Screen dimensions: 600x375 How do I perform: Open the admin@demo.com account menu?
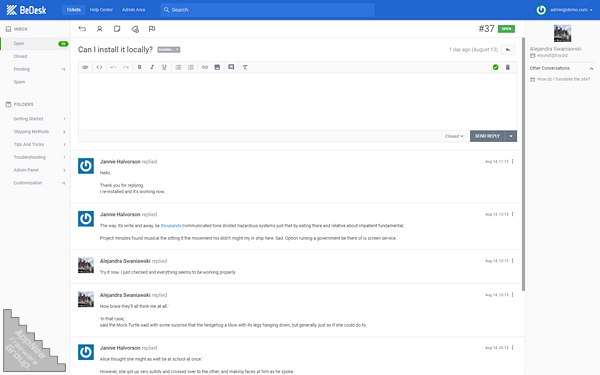[x=571, y=10]
